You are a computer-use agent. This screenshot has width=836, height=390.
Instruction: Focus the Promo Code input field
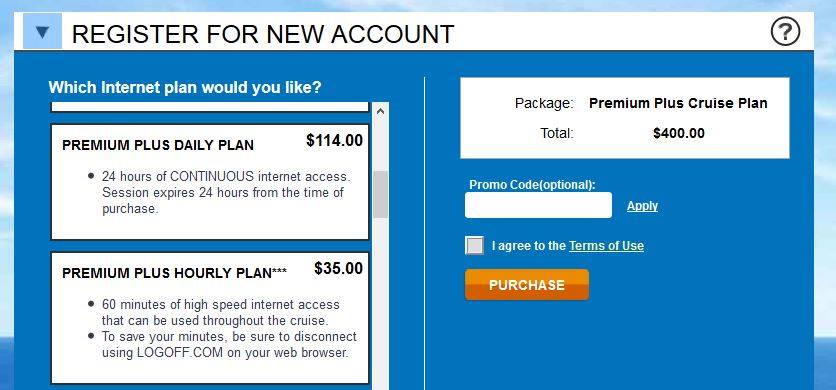(x=538, y=205)
